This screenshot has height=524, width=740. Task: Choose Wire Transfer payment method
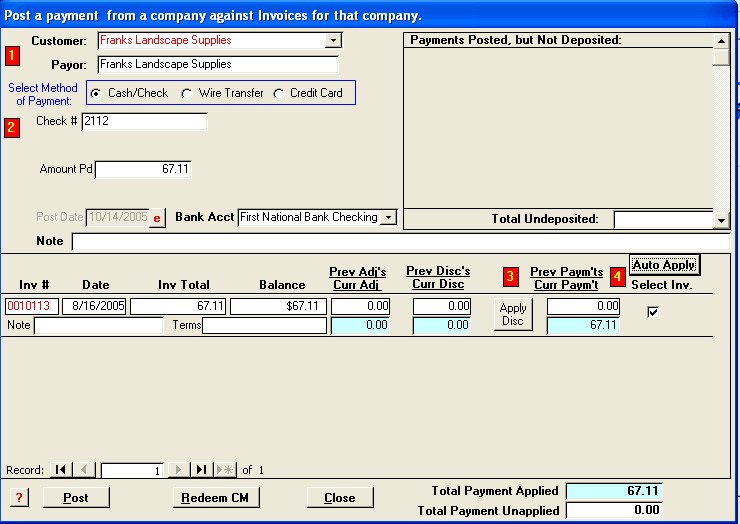tap(187, 93)
